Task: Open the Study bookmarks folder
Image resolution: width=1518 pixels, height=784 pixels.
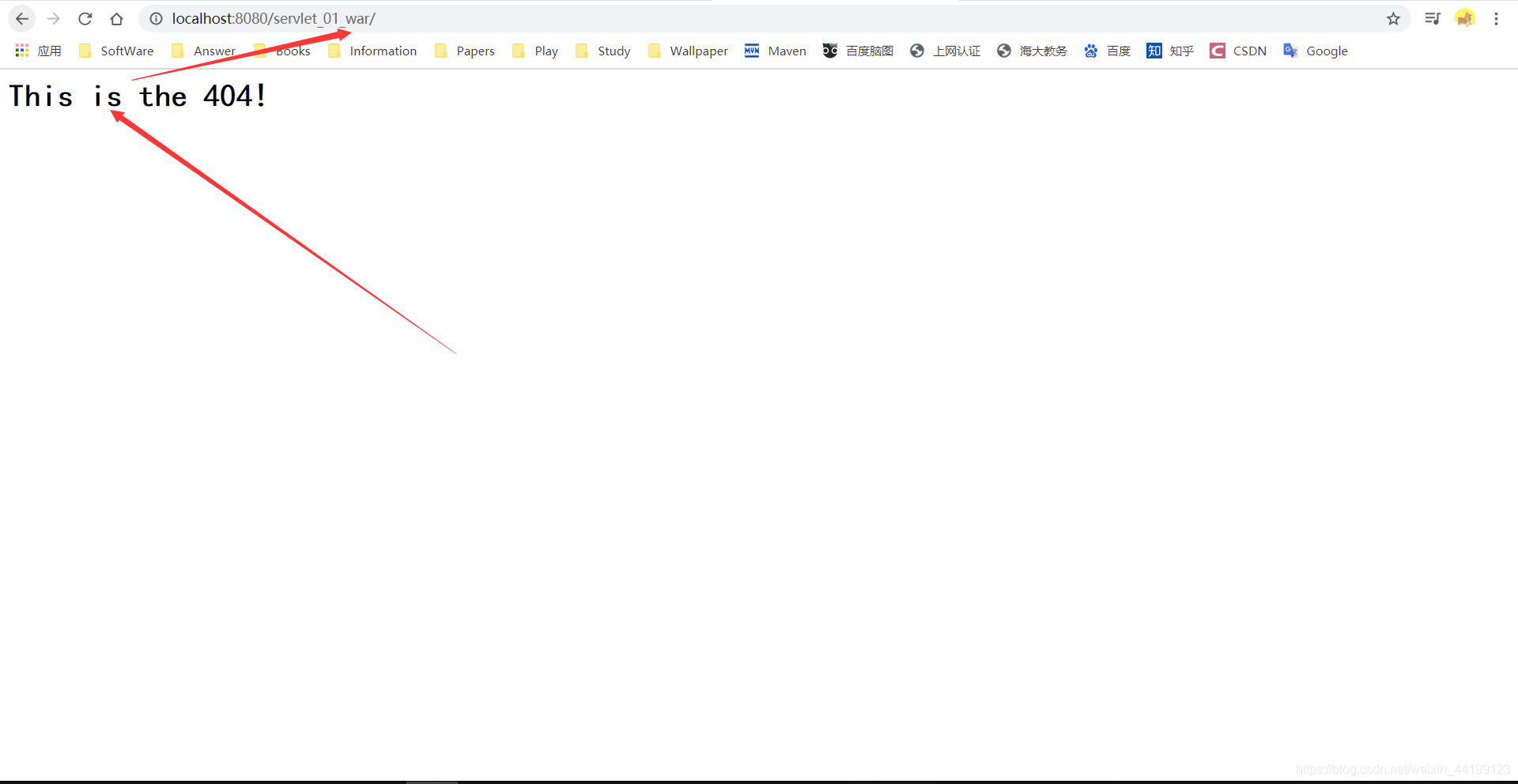Action: click(603, 51)
